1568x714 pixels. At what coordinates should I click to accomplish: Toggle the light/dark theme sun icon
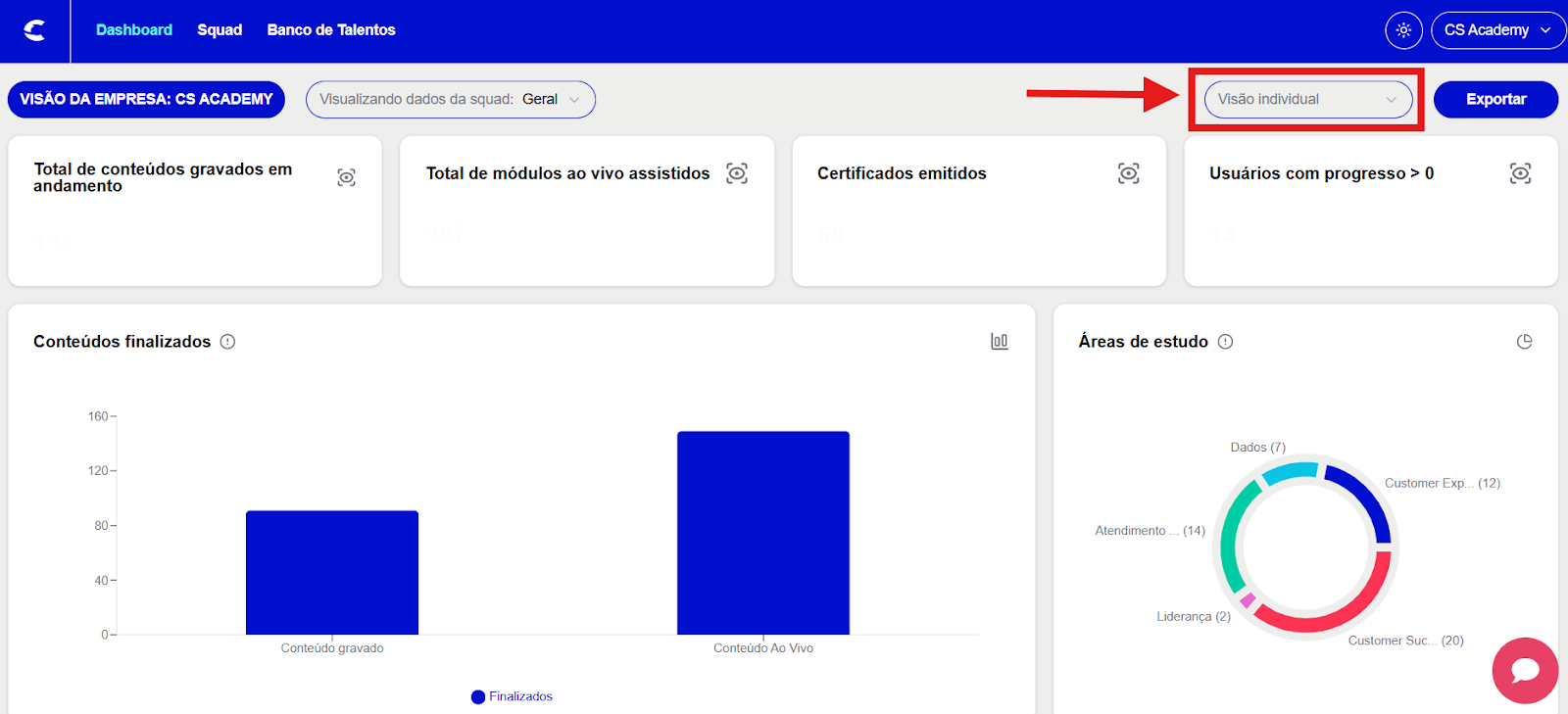[1403, 30]
